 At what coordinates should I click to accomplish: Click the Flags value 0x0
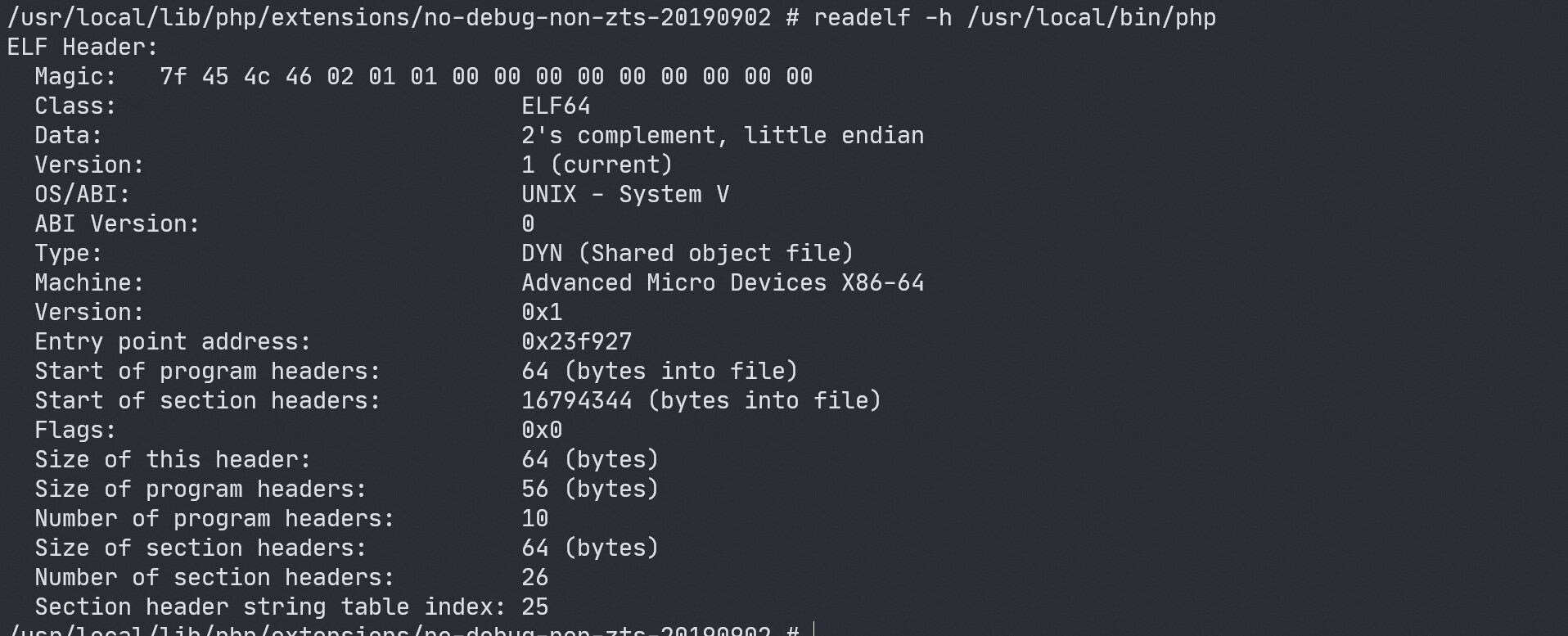[542, 430]
